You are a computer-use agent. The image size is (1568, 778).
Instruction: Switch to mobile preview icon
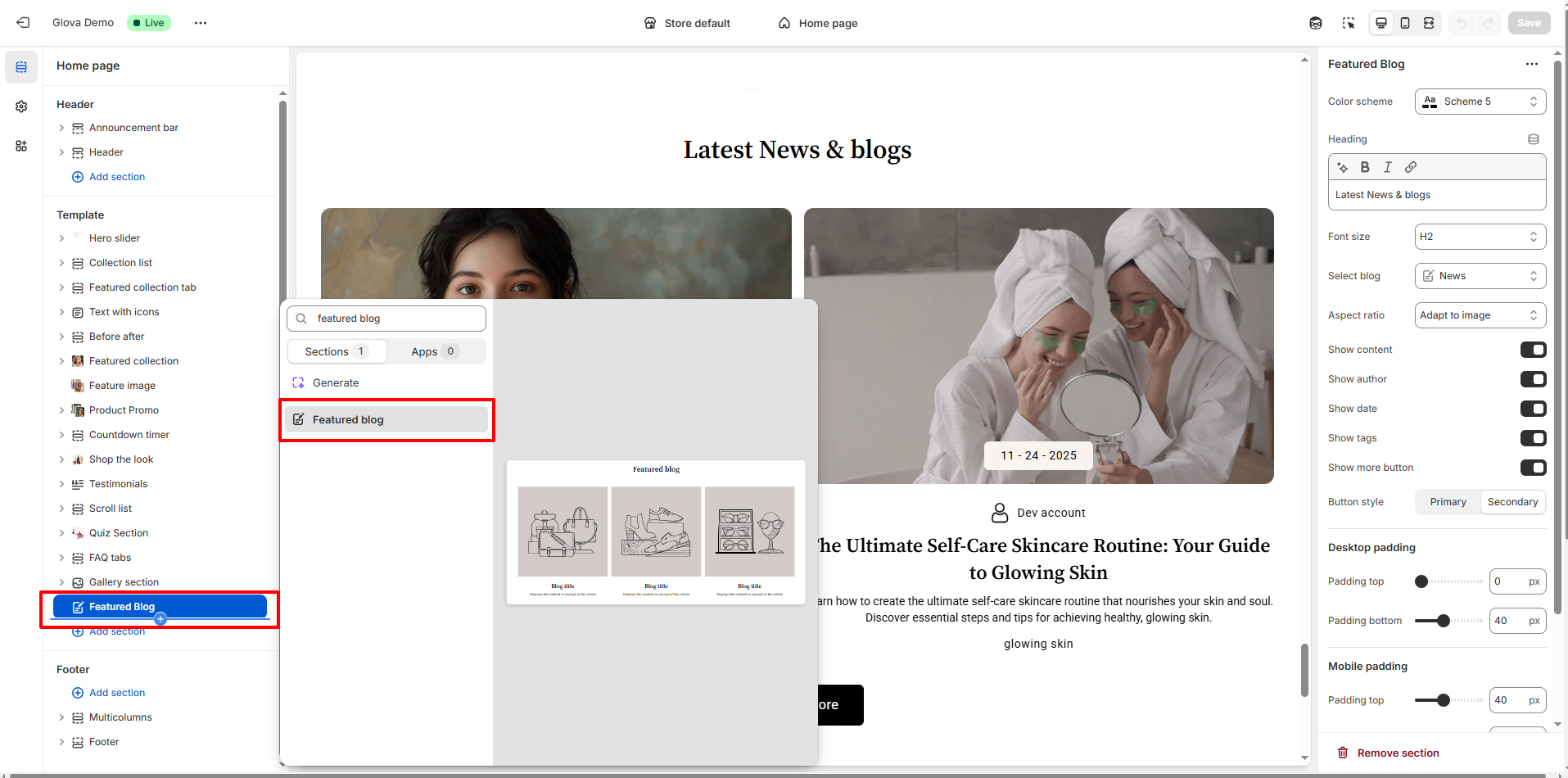tap(1405, 23)
